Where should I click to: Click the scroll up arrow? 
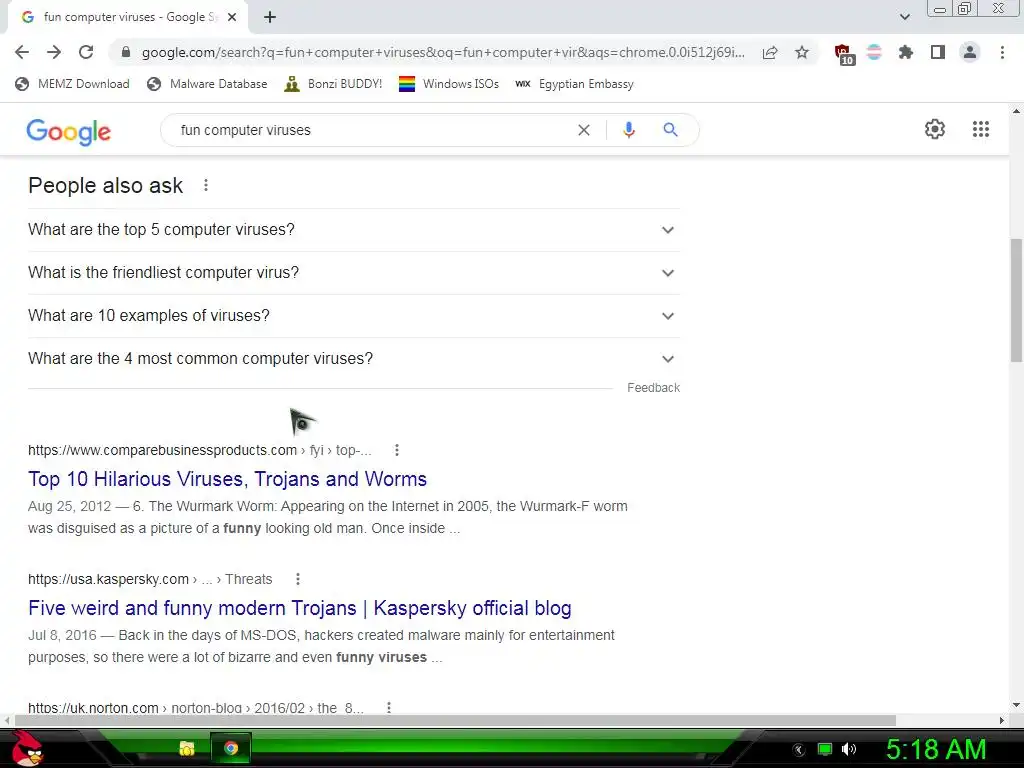pyautogui.click(x=1016, y=111)
